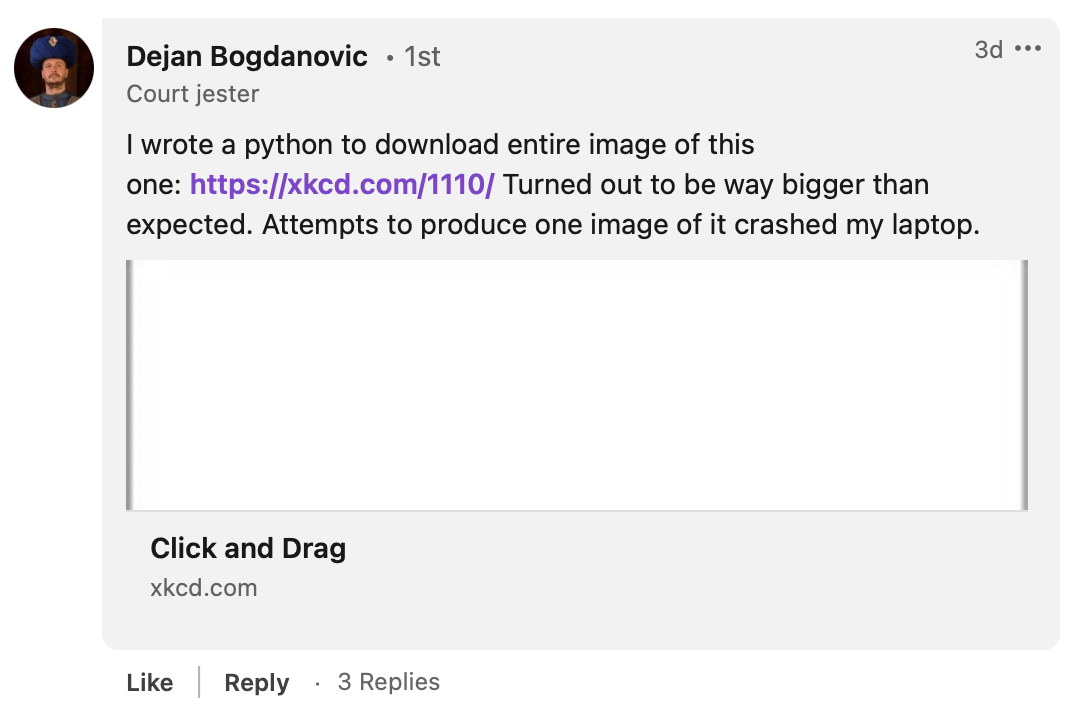Image resolution: width=1082 pixels, height=724 pixels.
Task: Click Dejan Bogdanovic's profile avatar
Action: 53,68
